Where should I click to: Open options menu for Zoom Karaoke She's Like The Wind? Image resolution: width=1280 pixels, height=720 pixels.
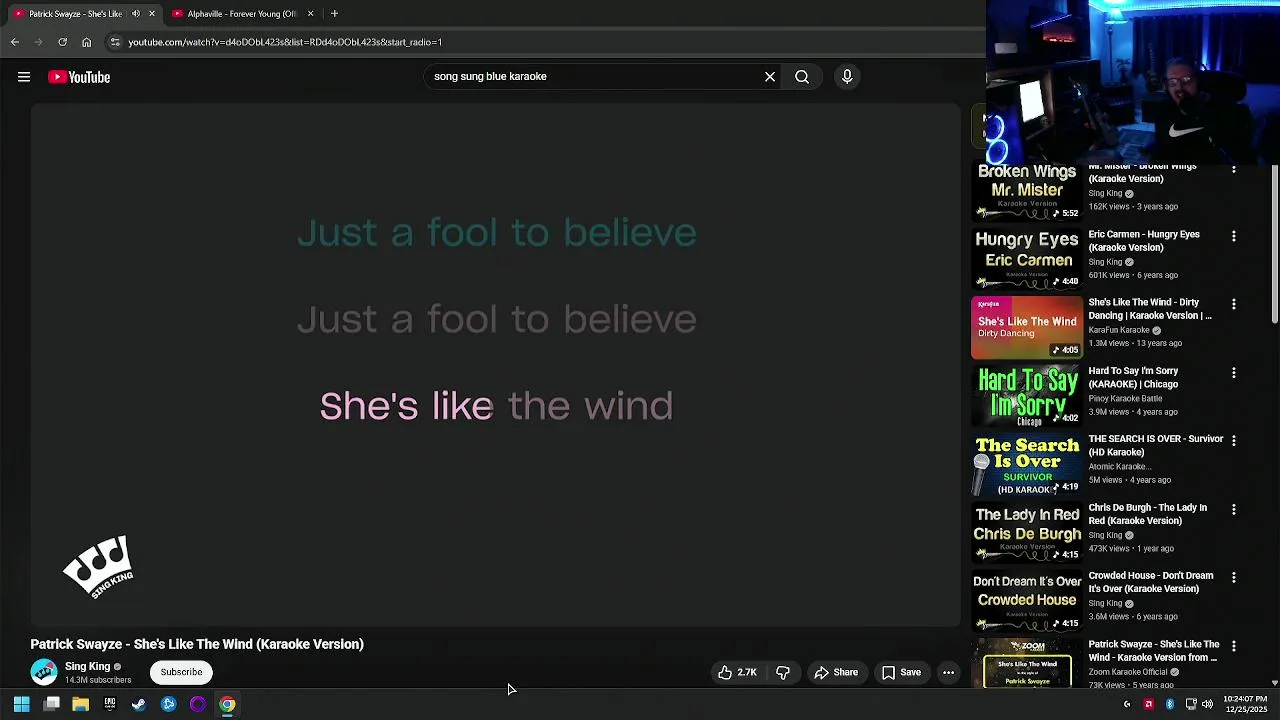(x=1234, y=646)
